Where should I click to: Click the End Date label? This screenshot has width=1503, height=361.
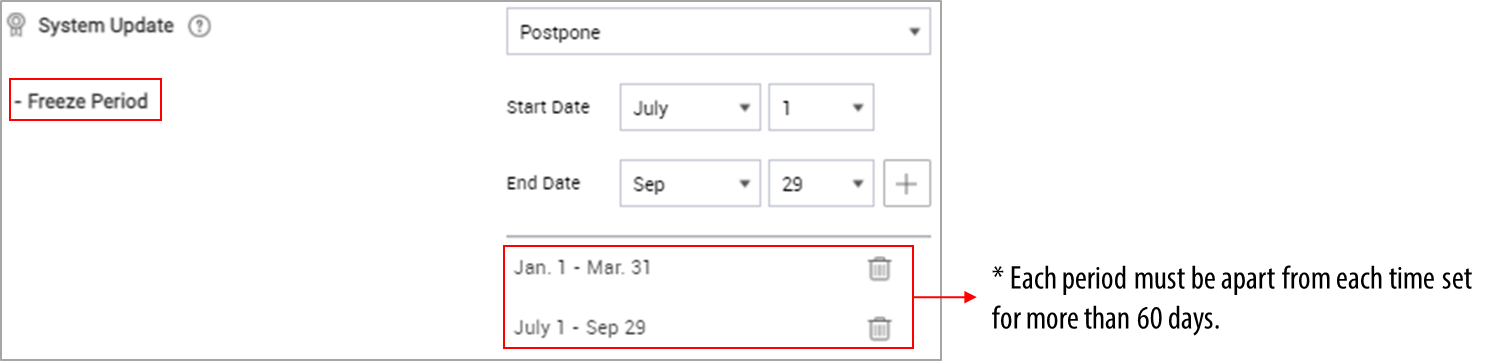(543, 184)
